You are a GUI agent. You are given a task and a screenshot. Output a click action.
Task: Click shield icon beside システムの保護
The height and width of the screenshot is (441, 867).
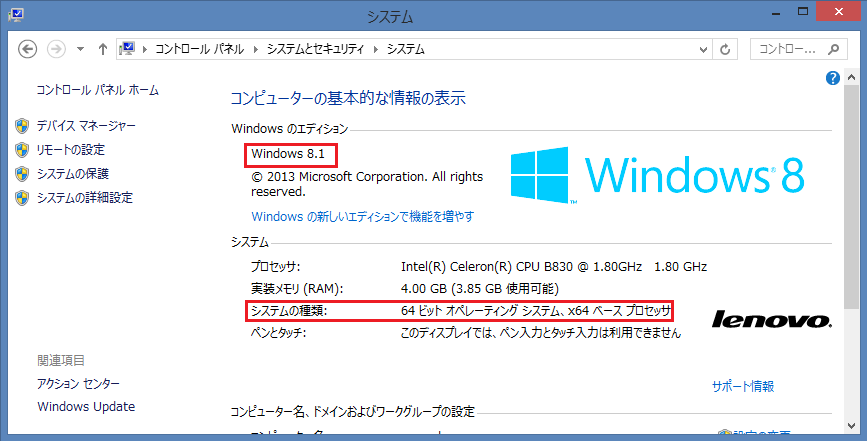pos(22,174)
